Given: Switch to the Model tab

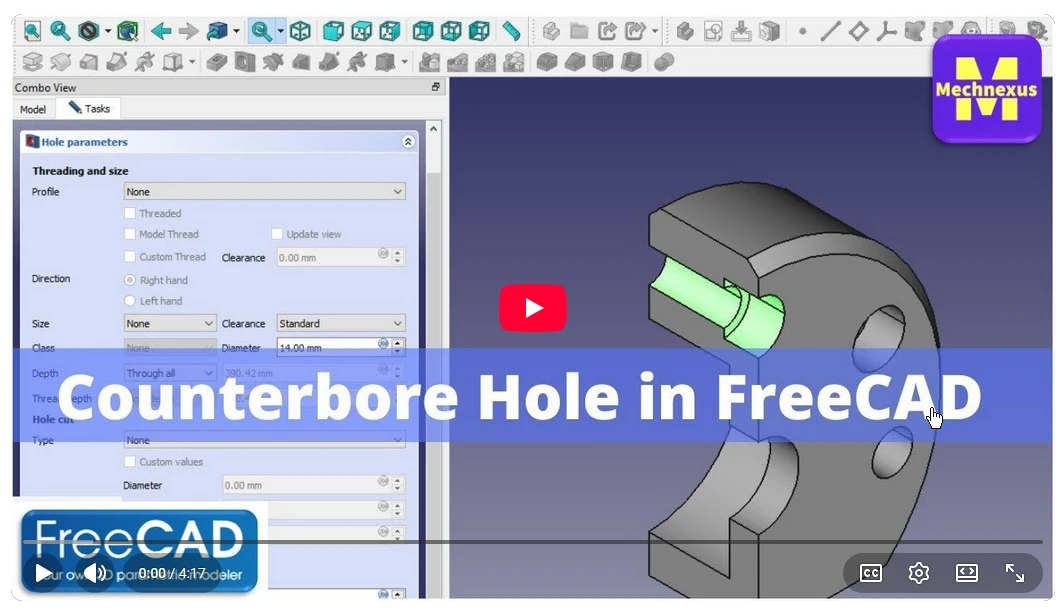Looking at the screenshot, I should 33,109.
